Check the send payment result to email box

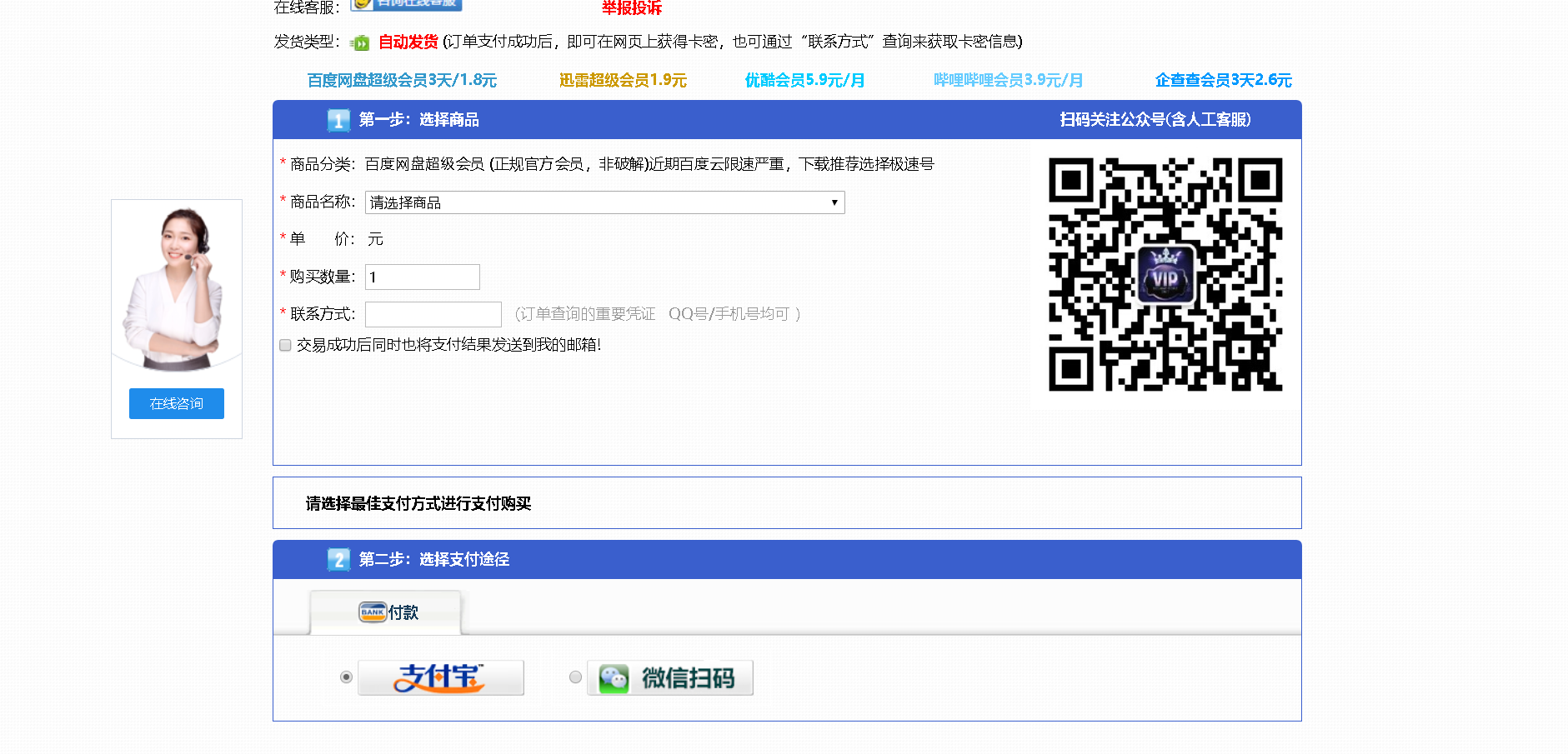(x=285, y=345)
